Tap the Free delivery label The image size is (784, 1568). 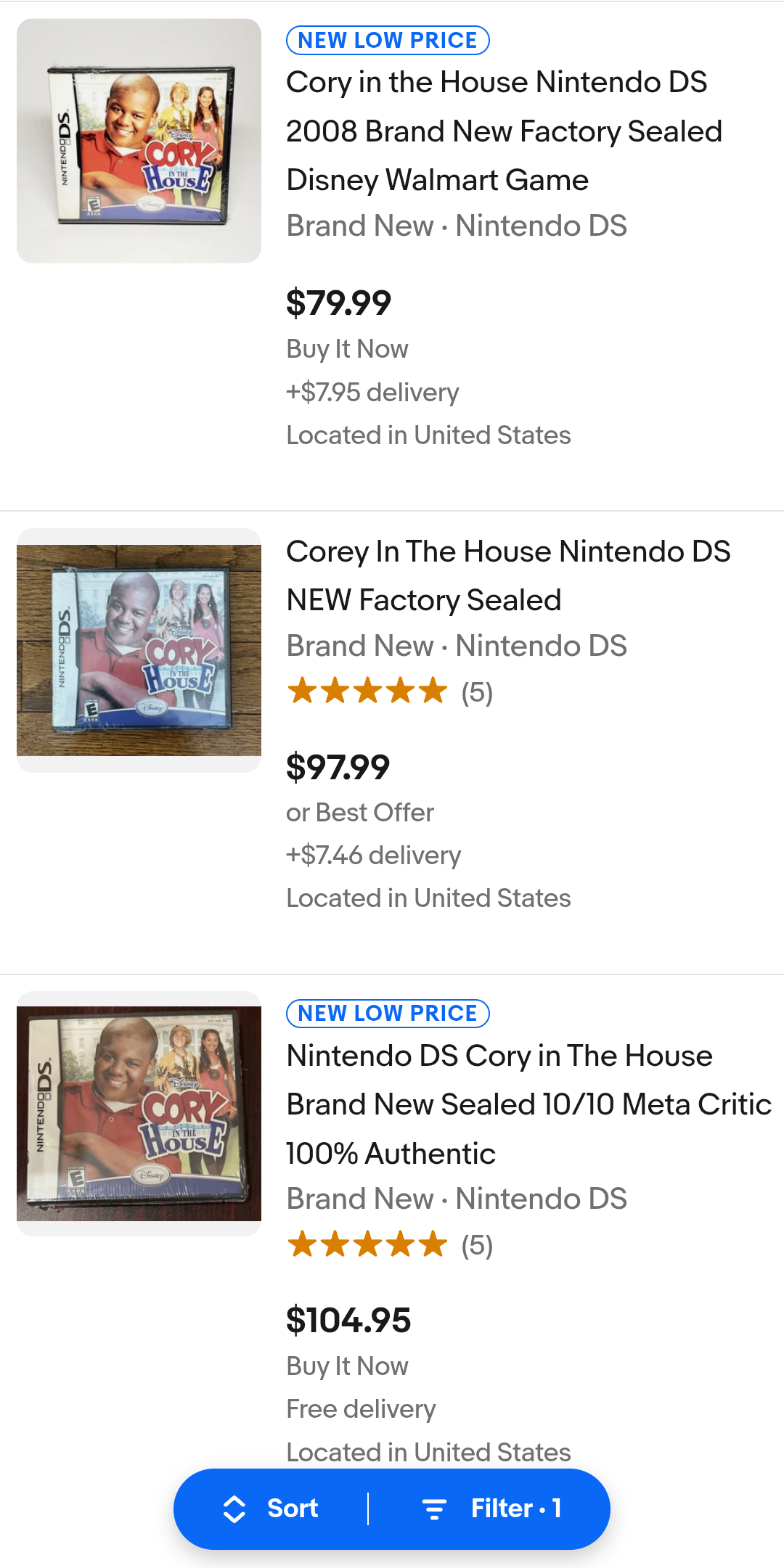(x=361, y=1409)
